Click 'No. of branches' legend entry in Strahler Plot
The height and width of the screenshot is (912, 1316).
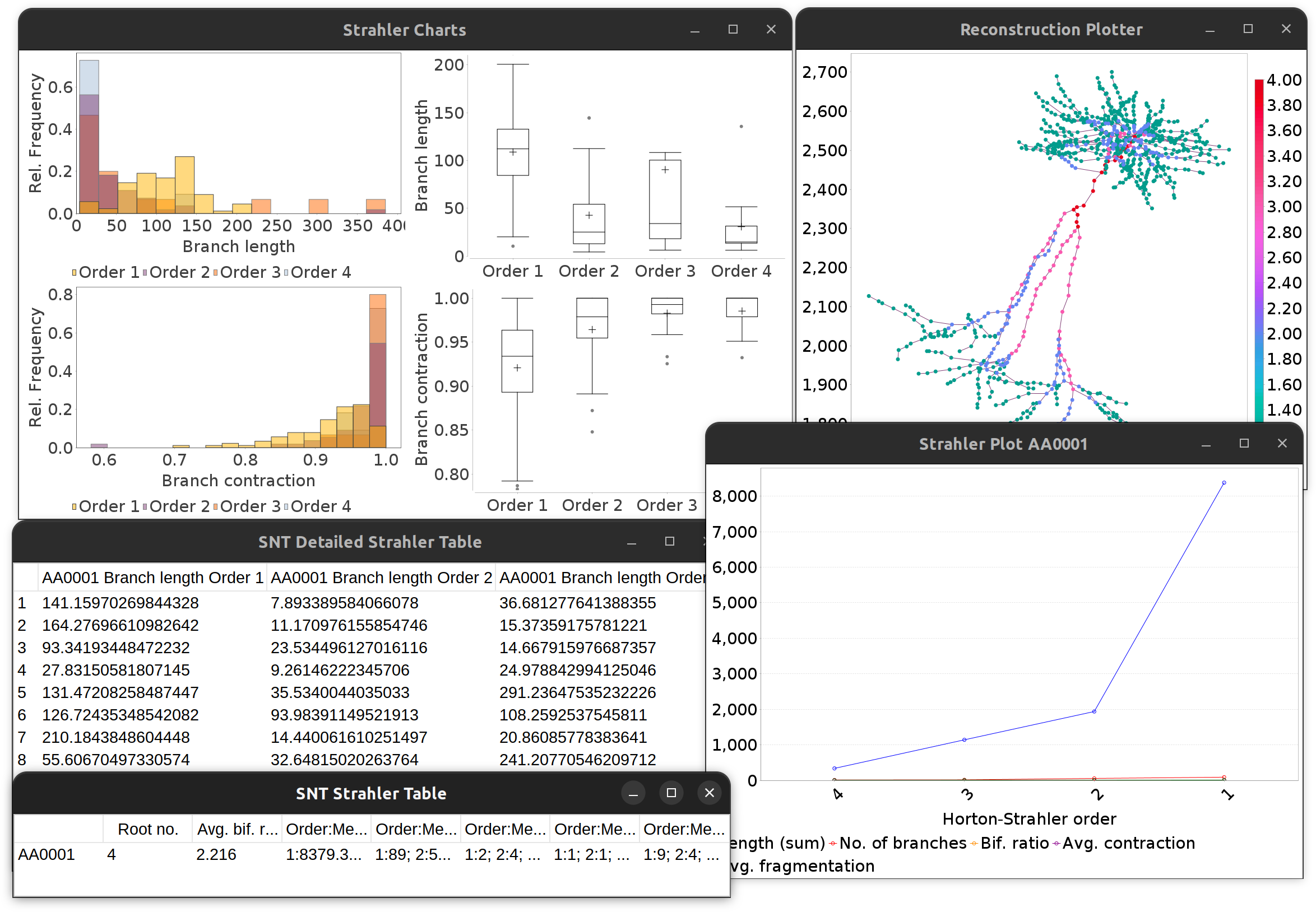click(897, 843)
